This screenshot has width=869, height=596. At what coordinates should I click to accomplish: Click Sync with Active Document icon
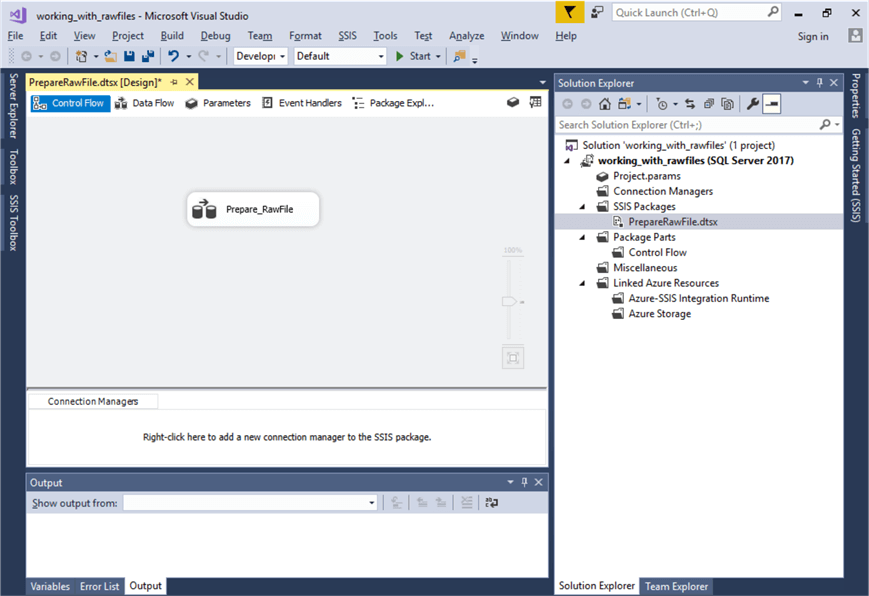pyautogui.click(x=690, y=104)
